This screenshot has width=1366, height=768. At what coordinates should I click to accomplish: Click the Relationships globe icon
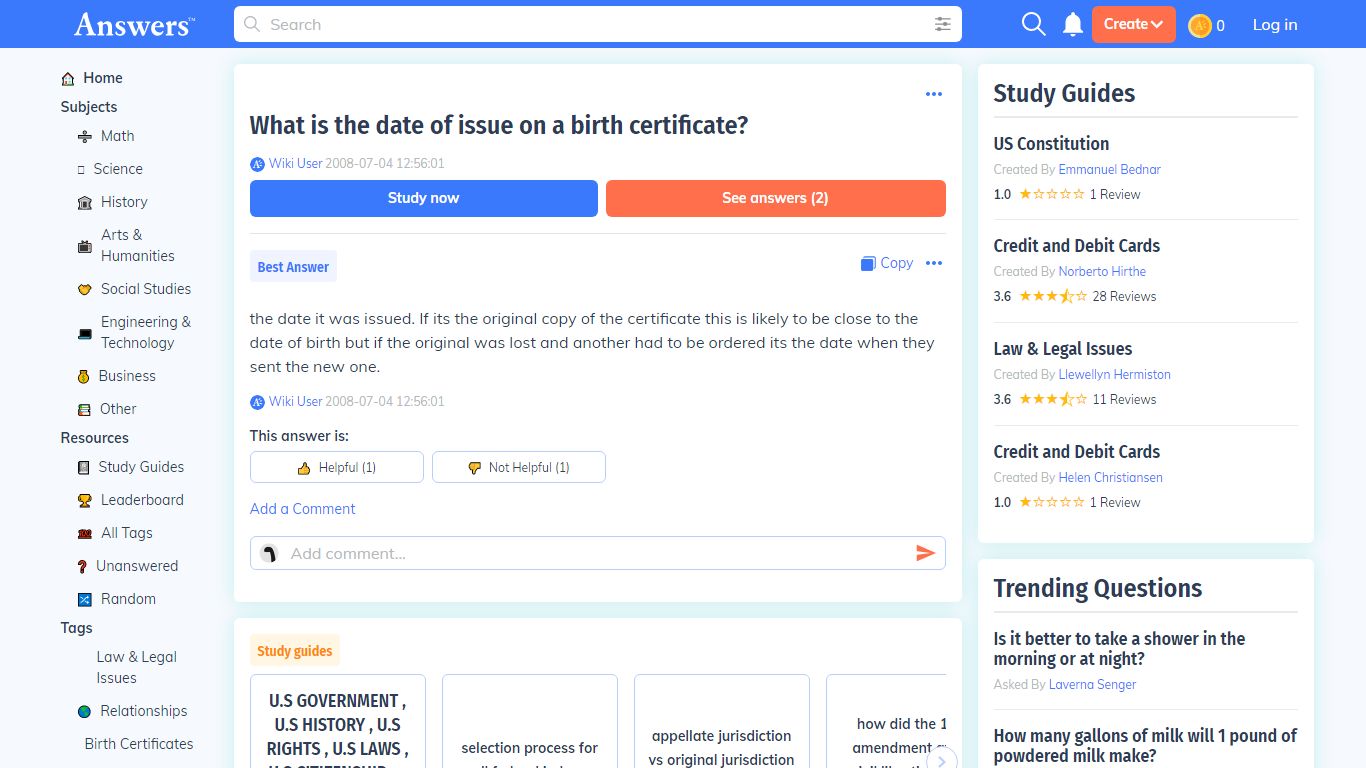tap(85, 712)
